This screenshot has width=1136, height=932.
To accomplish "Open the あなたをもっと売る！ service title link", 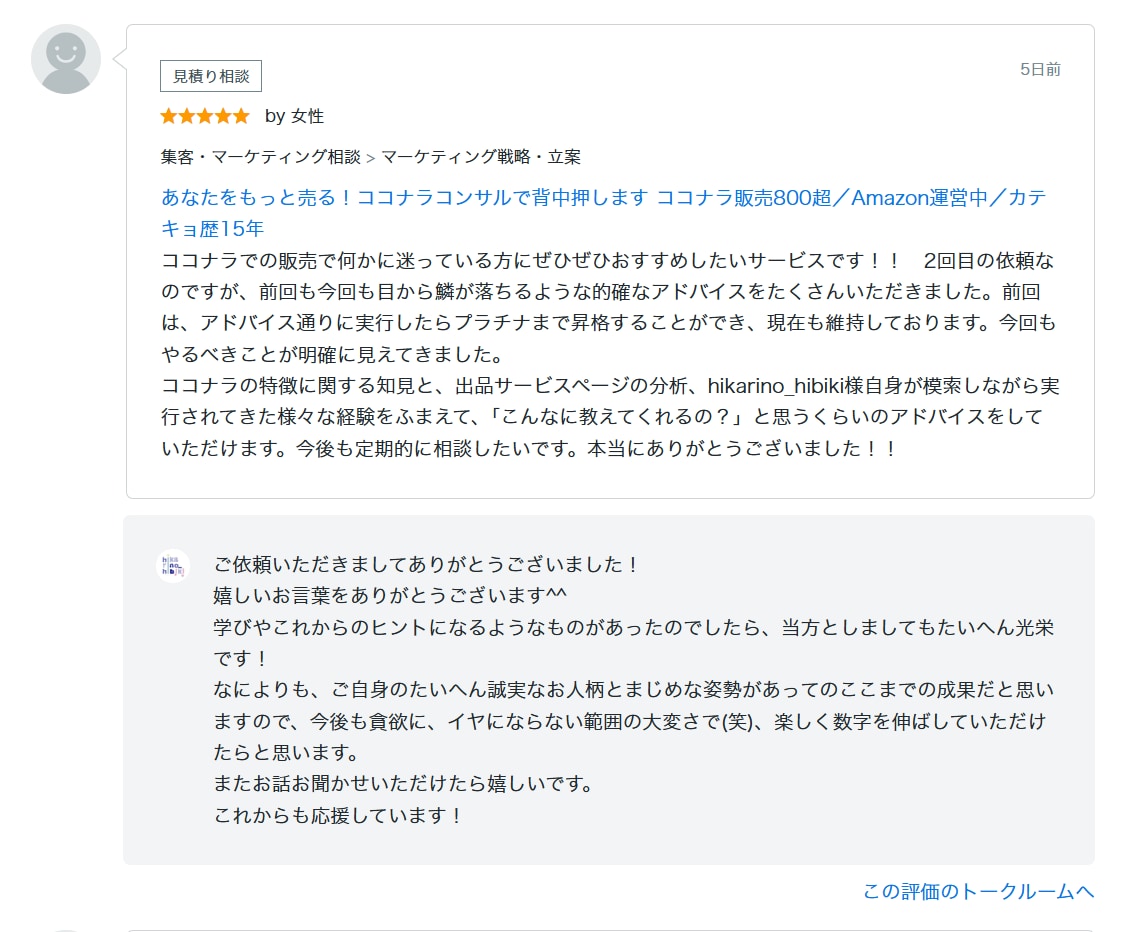I will click(604, 213).
